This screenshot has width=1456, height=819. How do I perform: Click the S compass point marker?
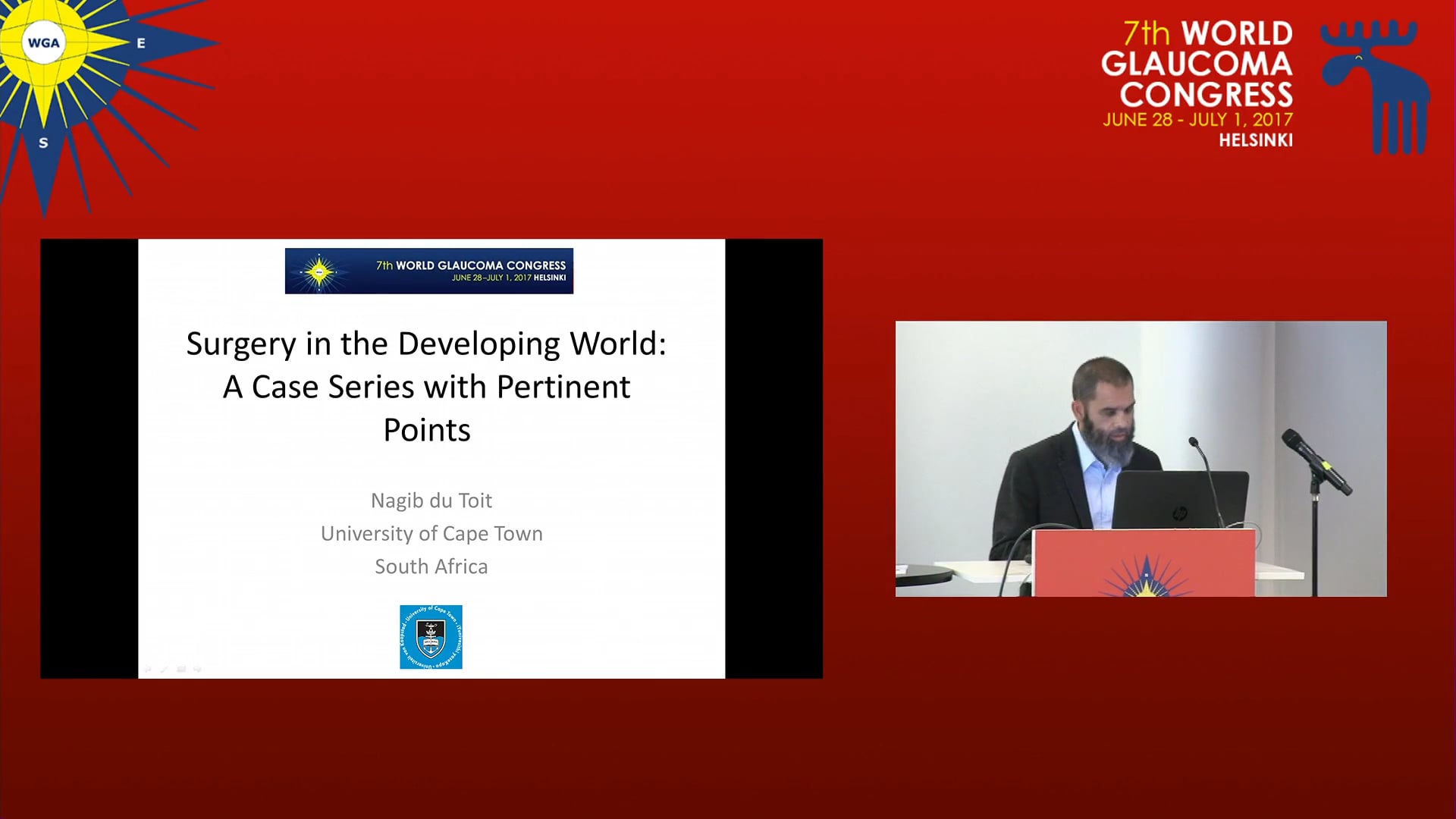[43, 143]
